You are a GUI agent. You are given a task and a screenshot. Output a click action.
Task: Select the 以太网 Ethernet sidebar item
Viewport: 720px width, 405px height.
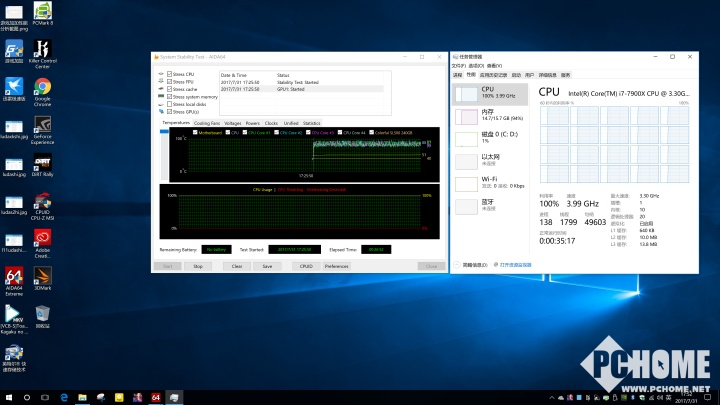point(490,160)
